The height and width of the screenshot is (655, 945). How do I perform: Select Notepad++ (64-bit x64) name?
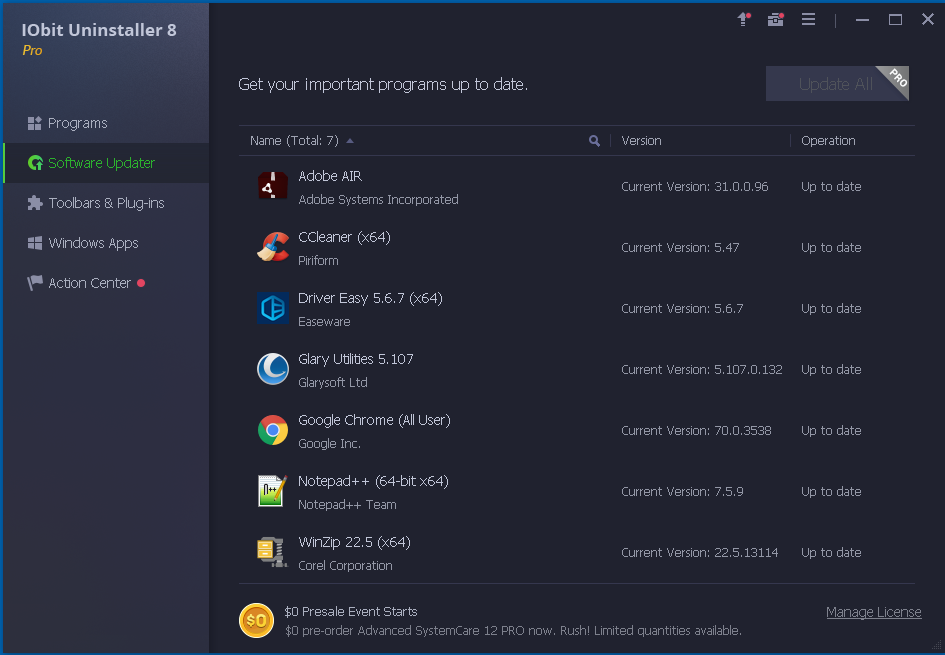click(373, 481)
